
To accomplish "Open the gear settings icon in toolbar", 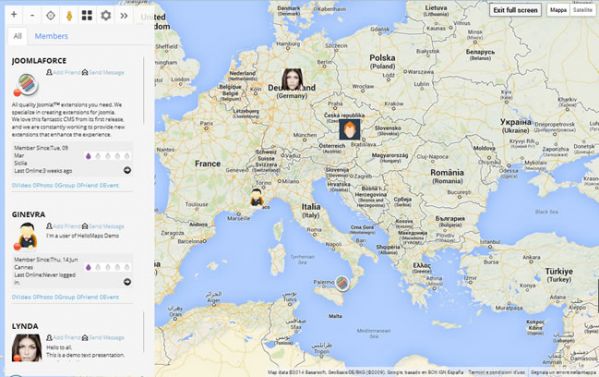I will click(106, 15).
